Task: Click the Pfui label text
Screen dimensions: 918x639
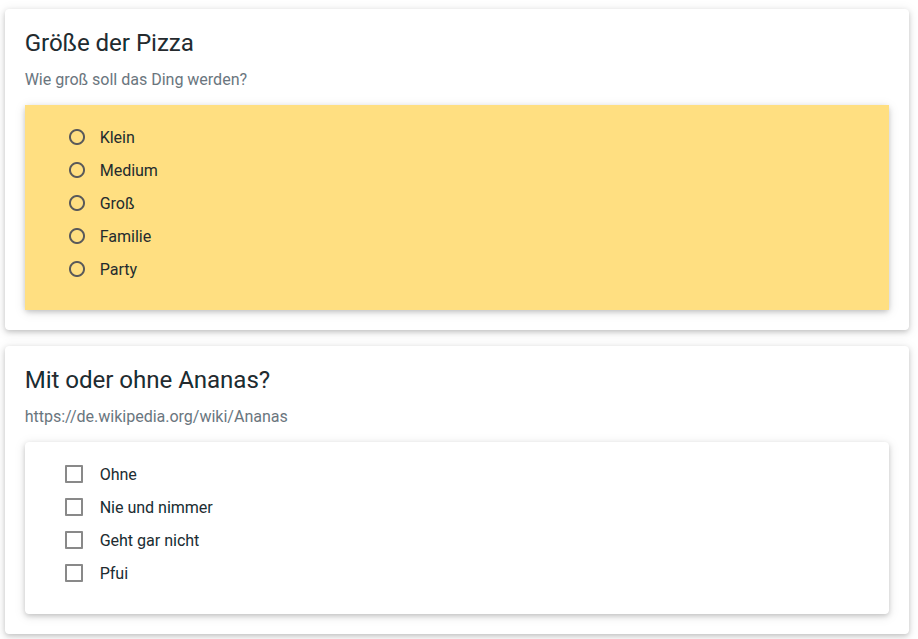Action: (x=114, y=573)
